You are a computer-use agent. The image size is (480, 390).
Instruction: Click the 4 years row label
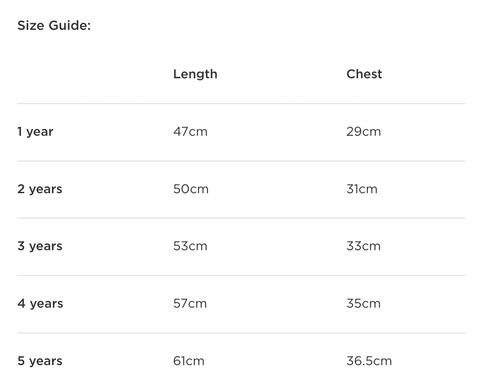[x=40, y=303]
